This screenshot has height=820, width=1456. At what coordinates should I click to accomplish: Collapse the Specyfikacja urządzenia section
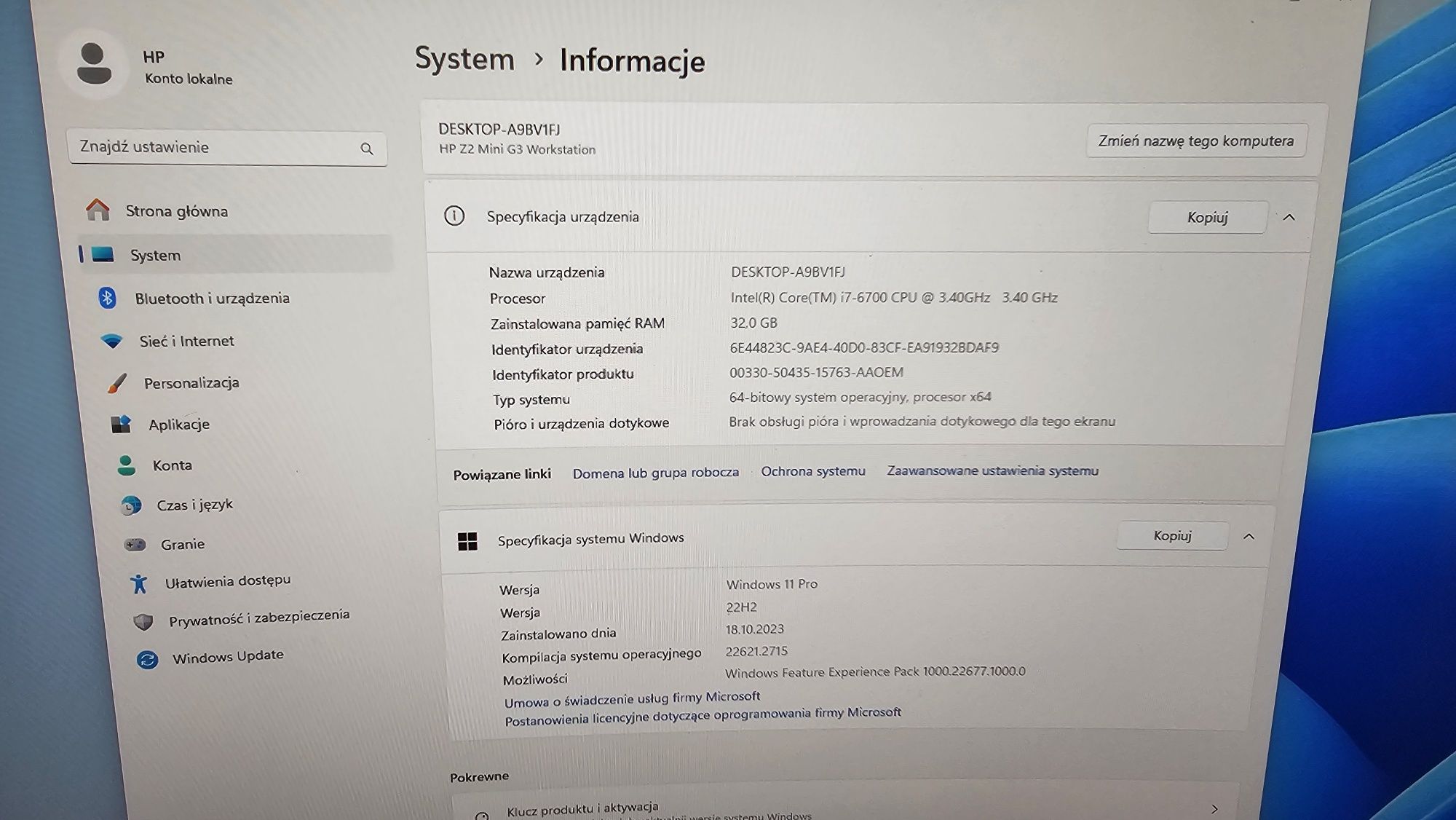coord(1289,217)
